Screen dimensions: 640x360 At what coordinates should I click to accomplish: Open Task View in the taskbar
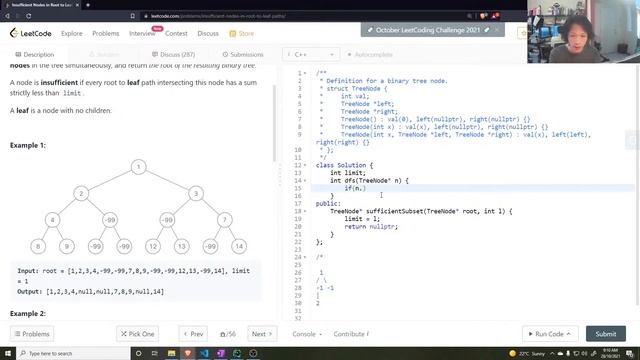[x=155, y=353]
